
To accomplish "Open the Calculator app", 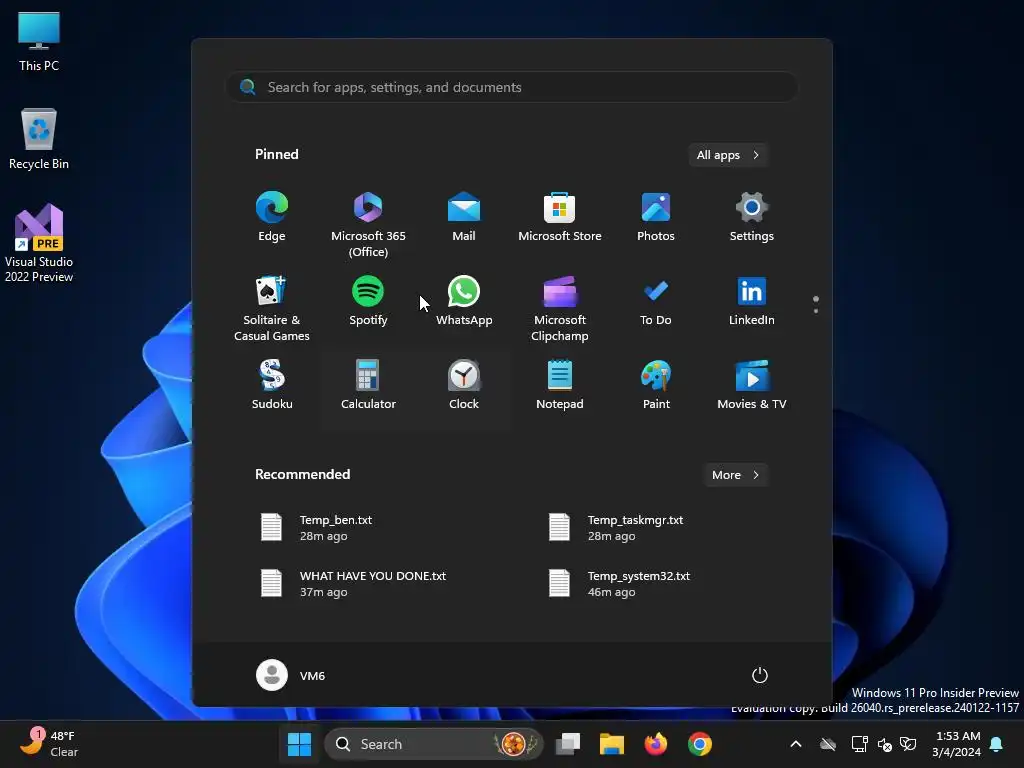I will [368, 385].
